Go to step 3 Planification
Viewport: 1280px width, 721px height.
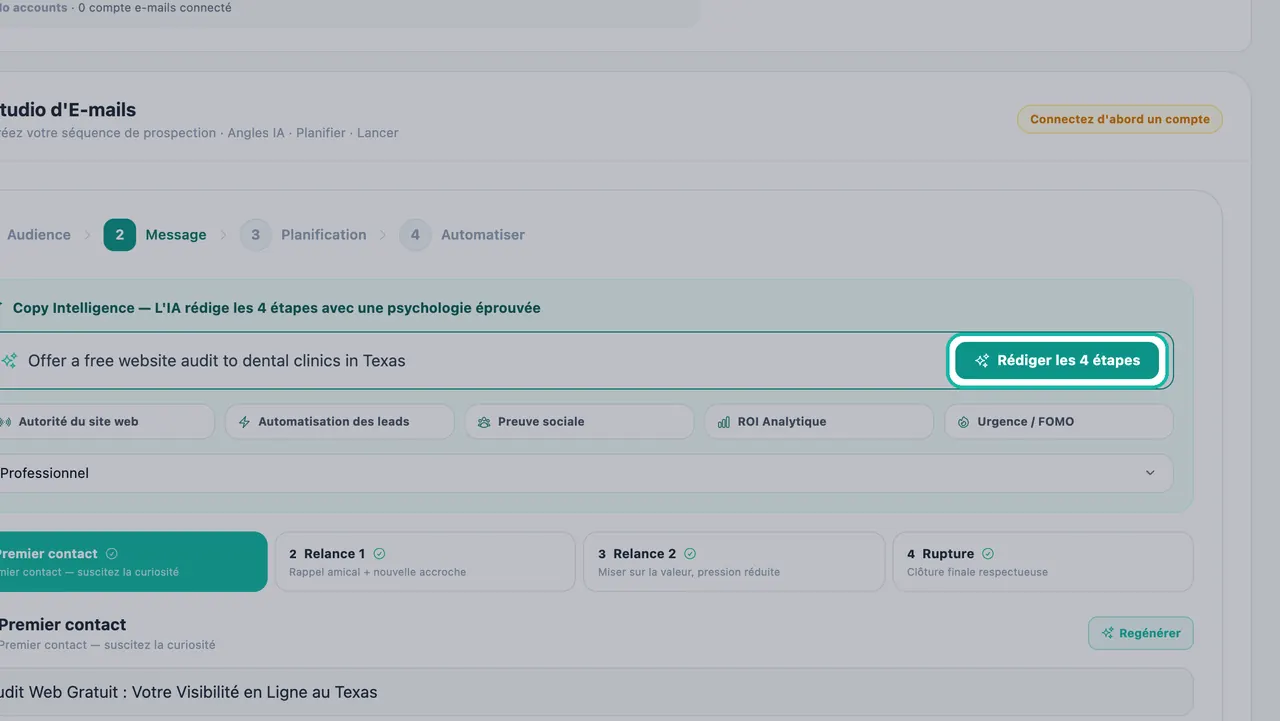coord(303,235)
